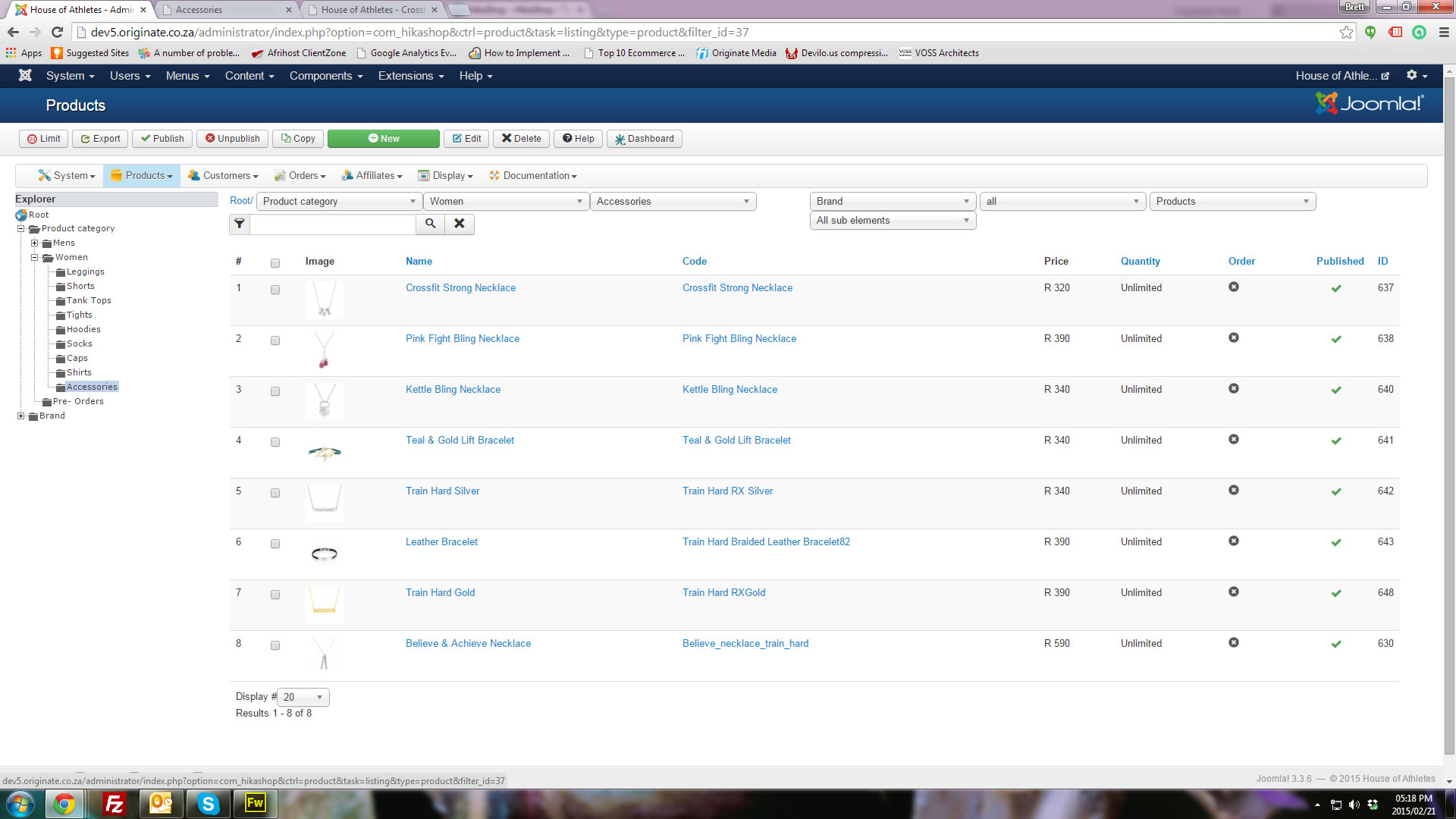Click the filter funnel icon
The image size is (1456, 819).
coord(240,224)
